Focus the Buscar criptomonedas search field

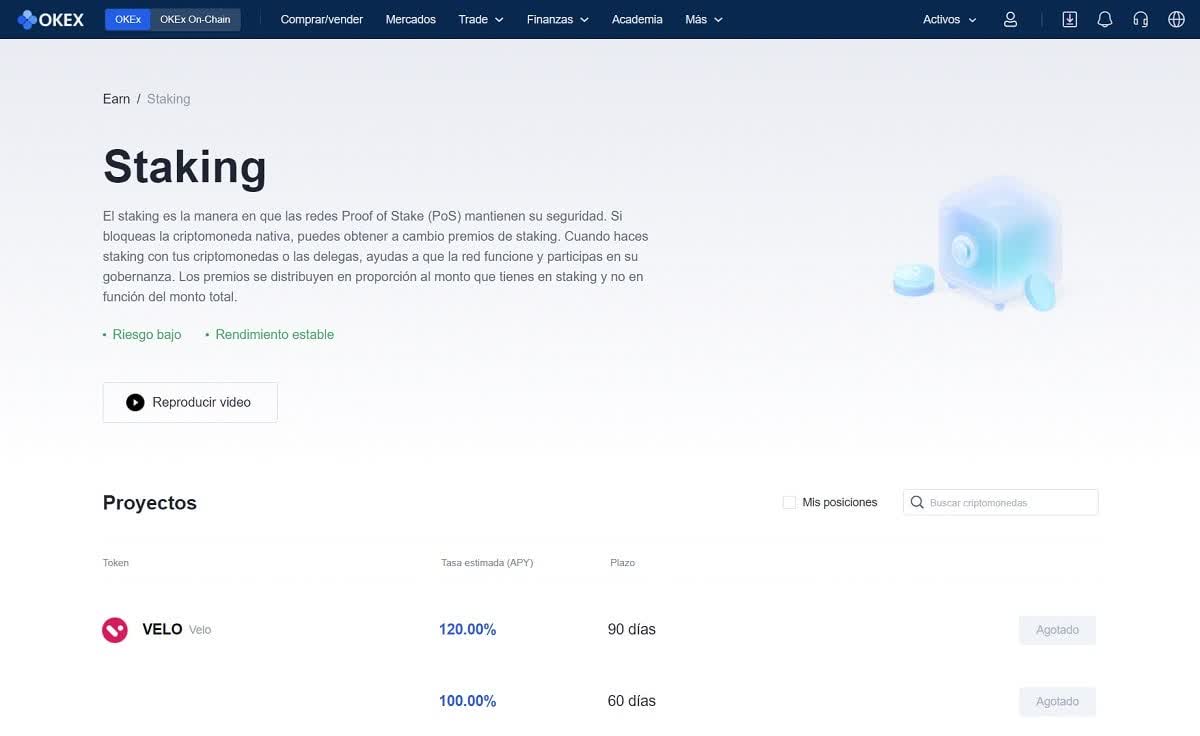pyautogui.click(x=1001, y=502)
